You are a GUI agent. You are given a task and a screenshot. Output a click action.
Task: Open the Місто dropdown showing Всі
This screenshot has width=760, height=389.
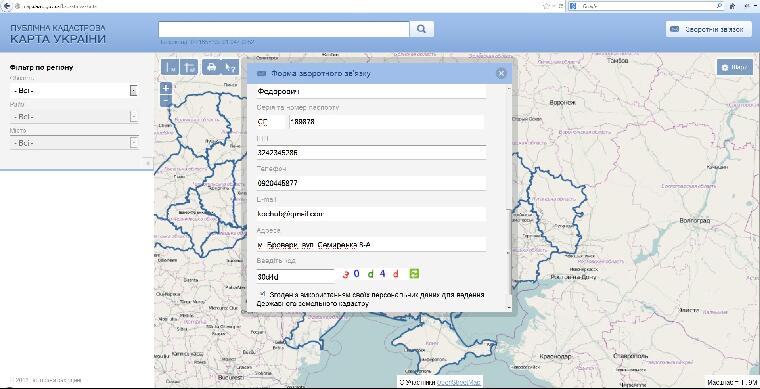click(x=74, y=143)
